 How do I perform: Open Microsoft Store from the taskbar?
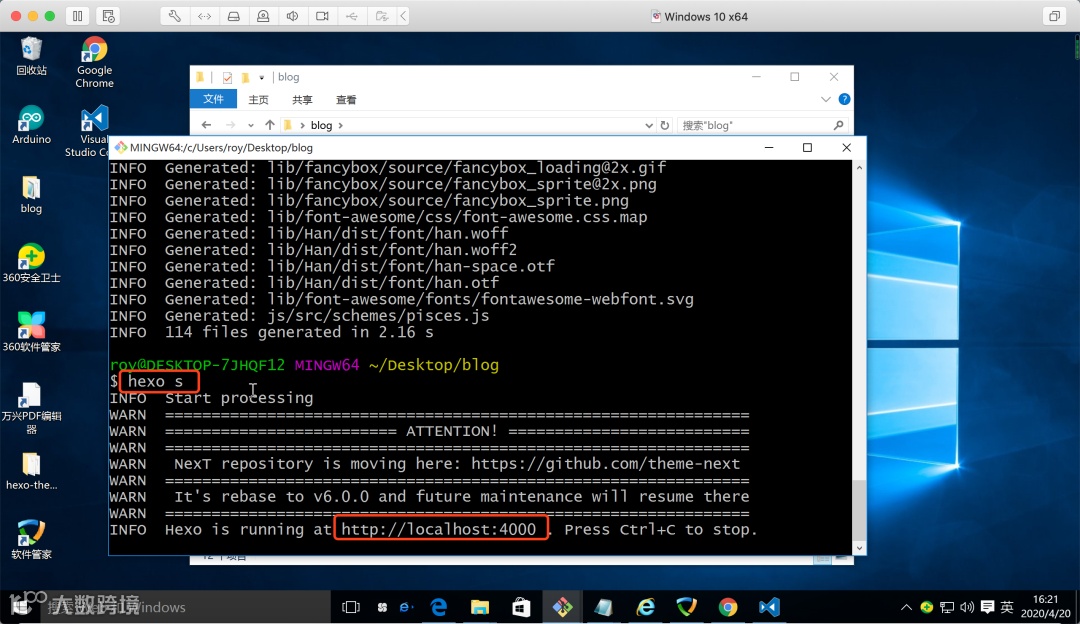click(521, 607)
